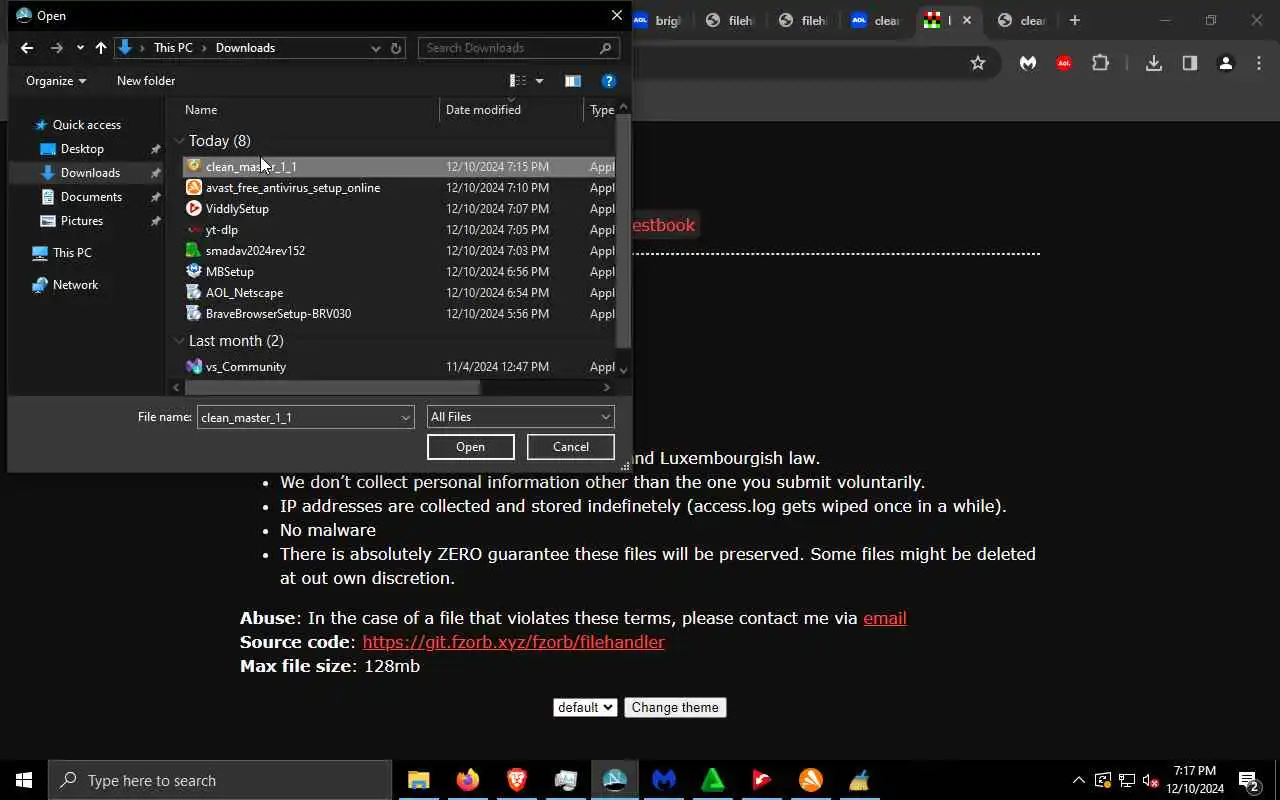Viewport: 1280px width, 800px height.
Task: Refresh the Downloads folder listing
Action: (396, 48)
